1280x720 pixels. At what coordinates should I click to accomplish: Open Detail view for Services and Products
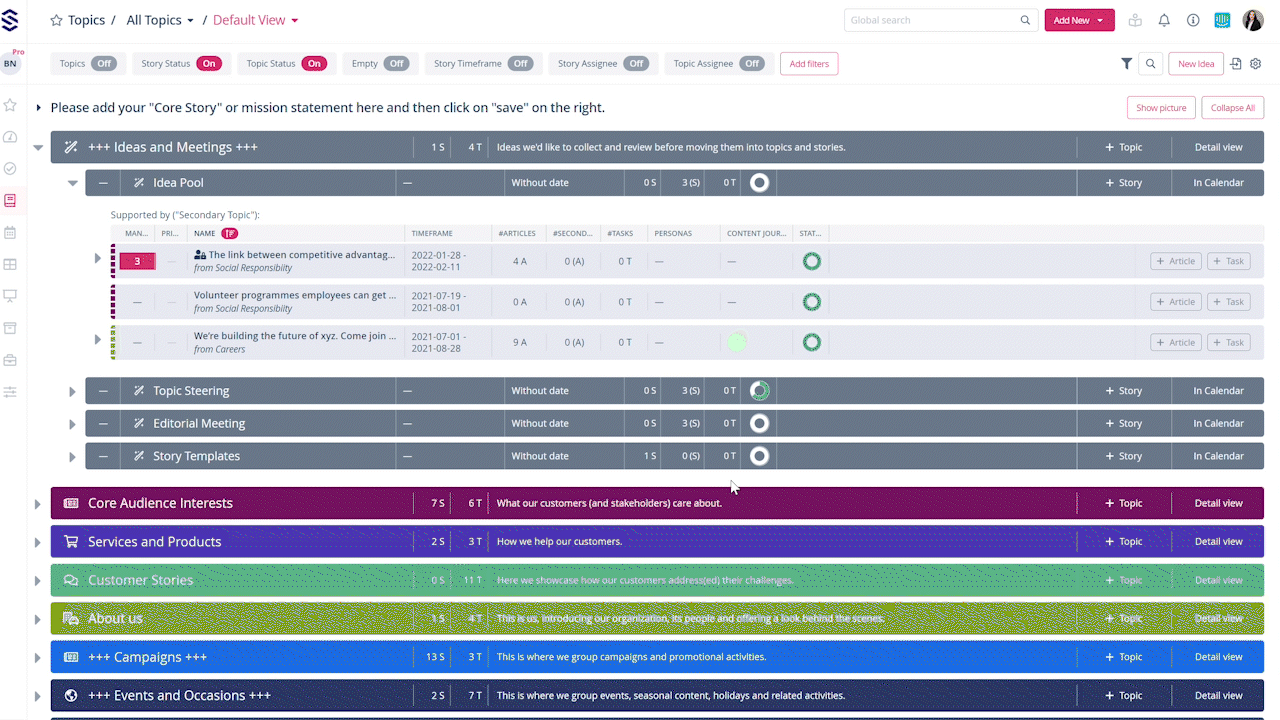1218,542
